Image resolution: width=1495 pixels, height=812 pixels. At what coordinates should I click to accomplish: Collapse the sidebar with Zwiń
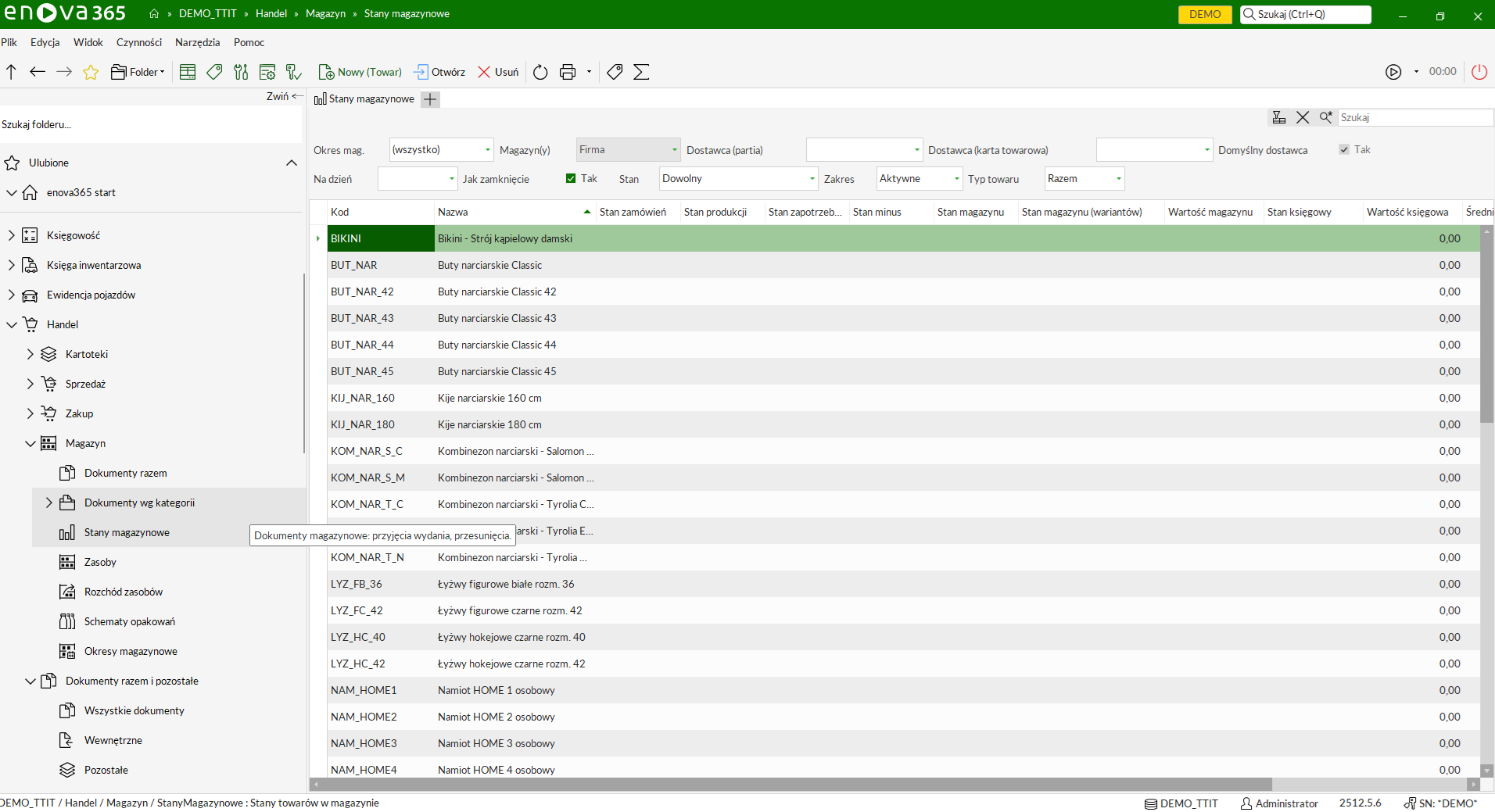tap(285, 96)
